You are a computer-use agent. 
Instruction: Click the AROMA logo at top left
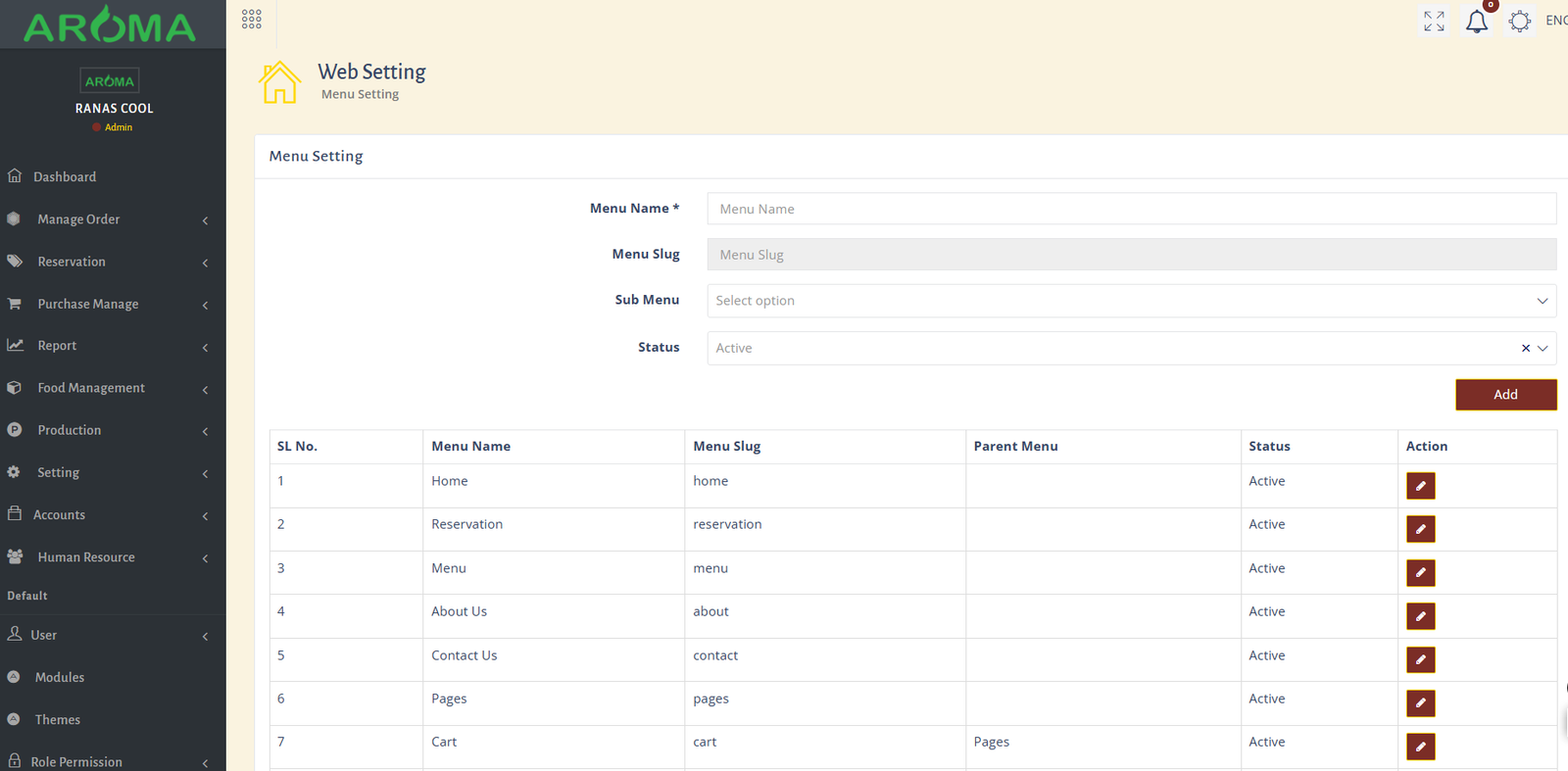point(110,26)
